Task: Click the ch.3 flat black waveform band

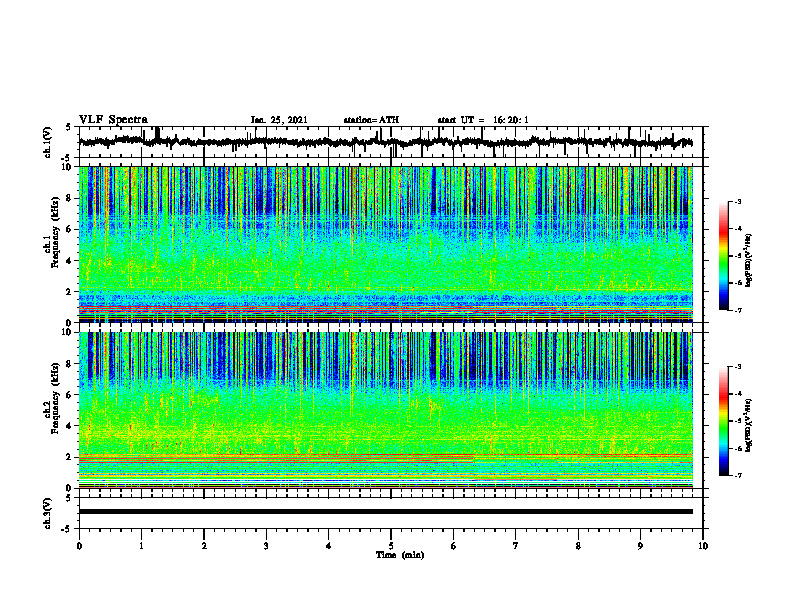Action: (385, 512)
